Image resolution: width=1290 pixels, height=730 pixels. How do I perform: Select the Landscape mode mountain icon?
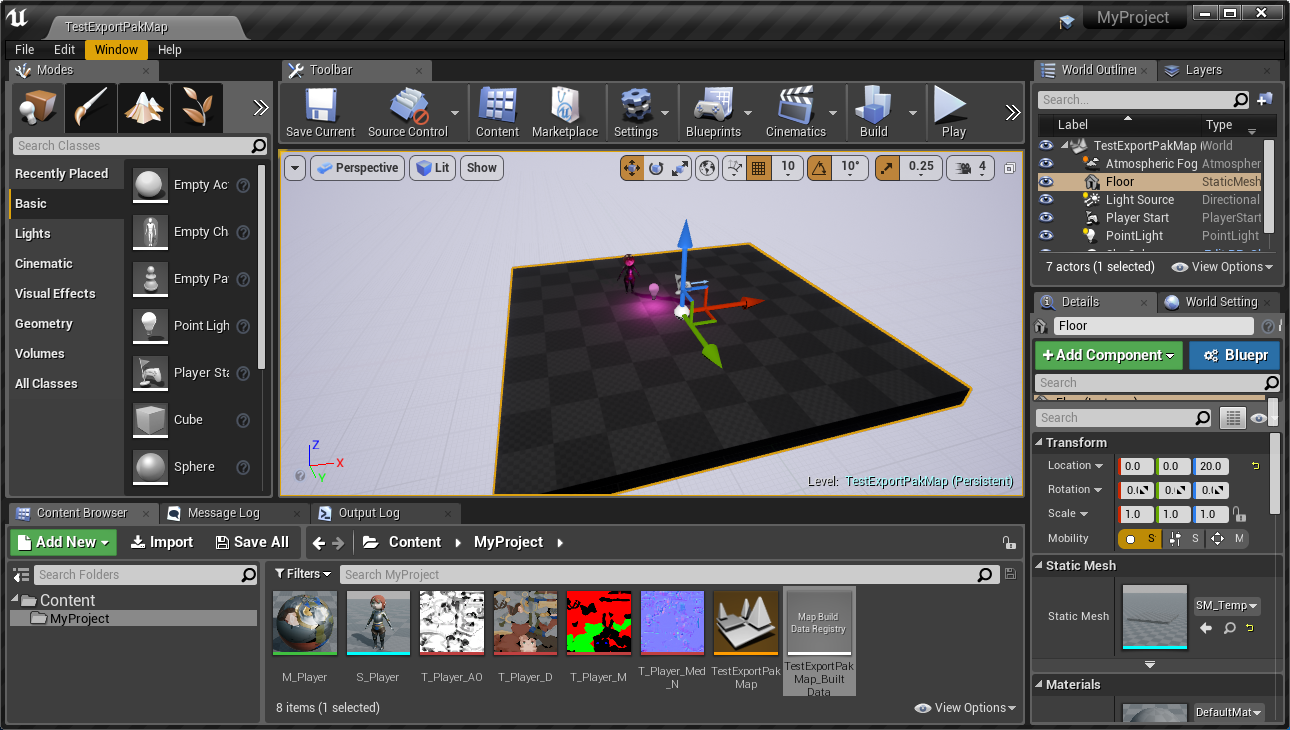click(144, 108)
